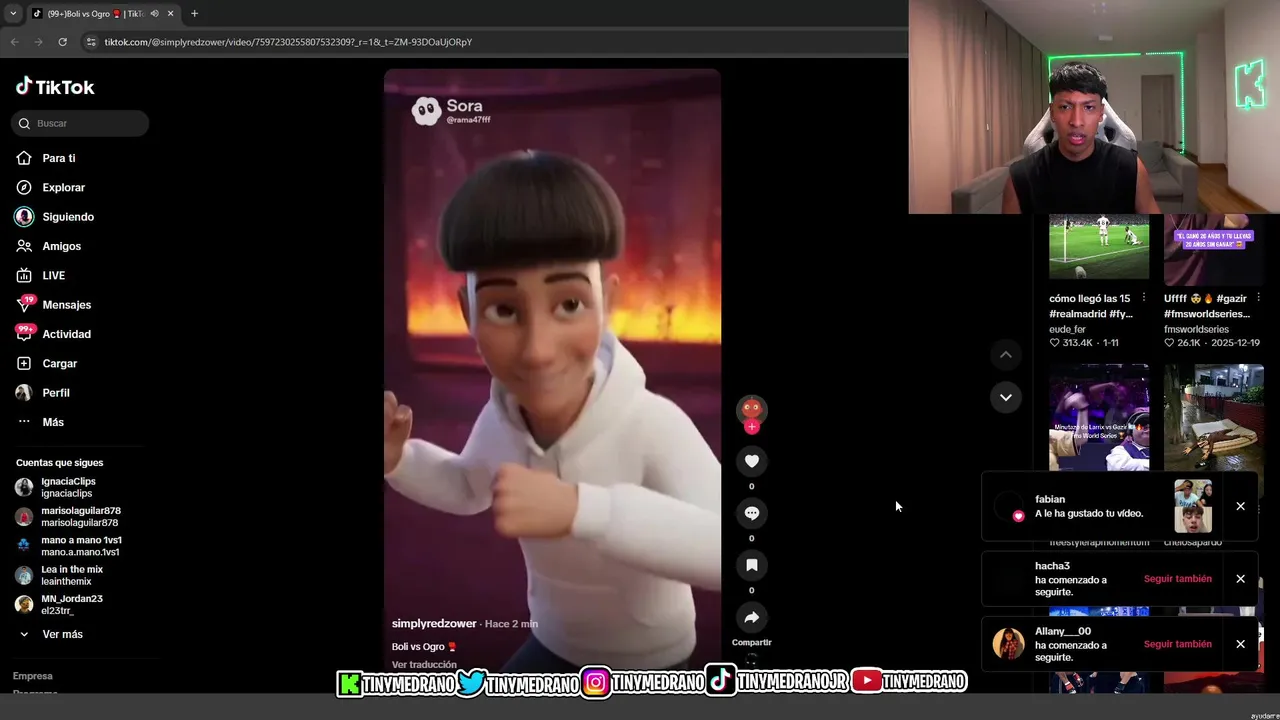Open Lea in the mix account

tap(71, 575)
